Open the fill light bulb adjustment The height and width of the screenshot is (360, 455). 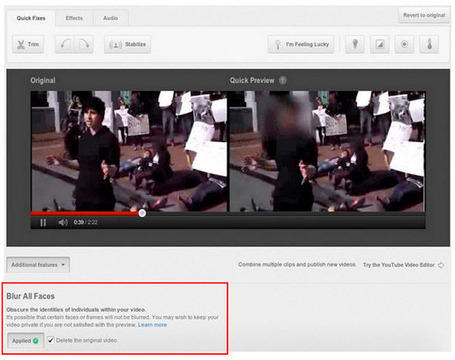pyautogui.click(x=355, y=44)
